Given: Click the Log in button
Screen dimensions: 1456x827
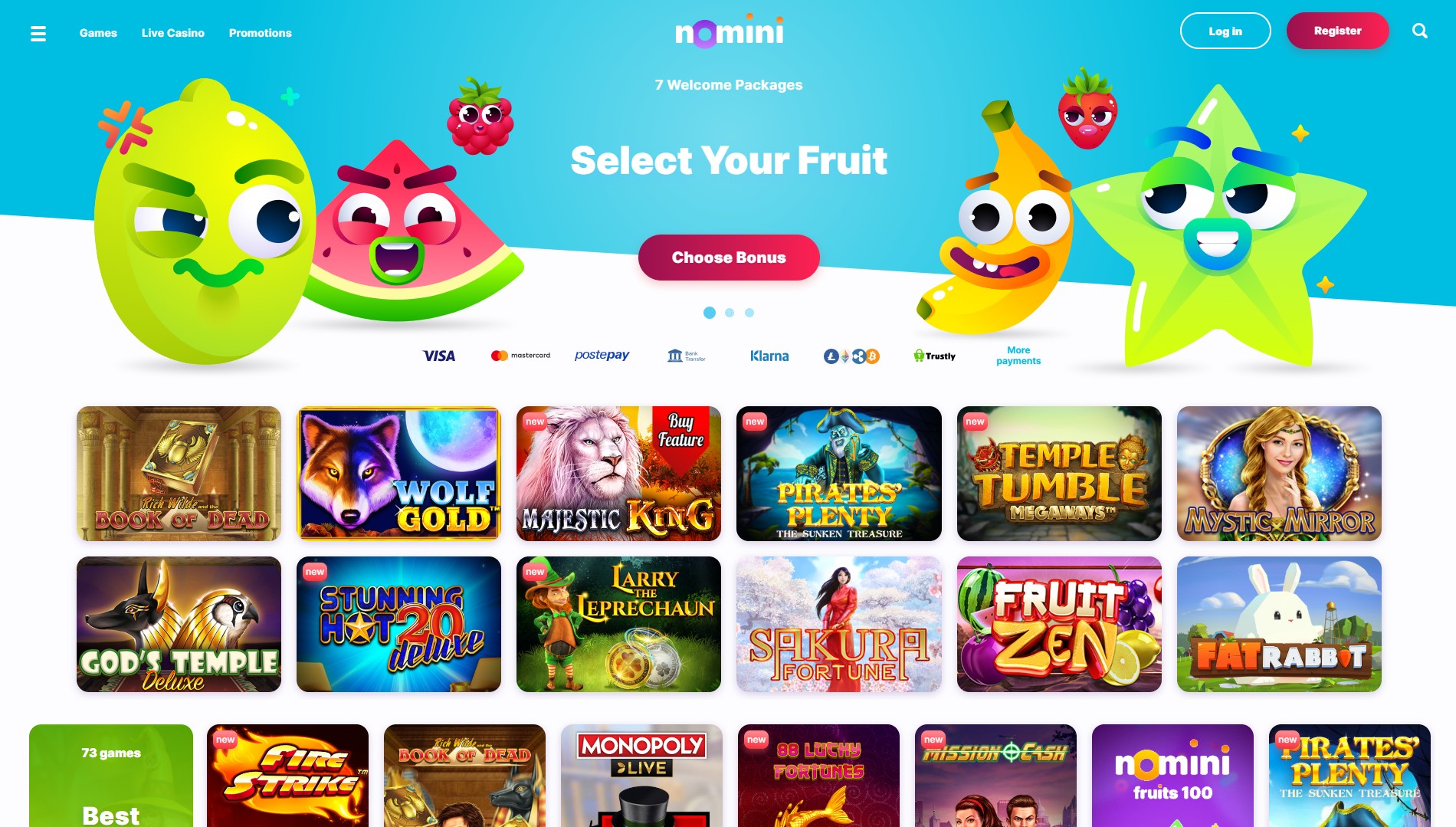Looking at the screenshot, I should point(1225,31).
